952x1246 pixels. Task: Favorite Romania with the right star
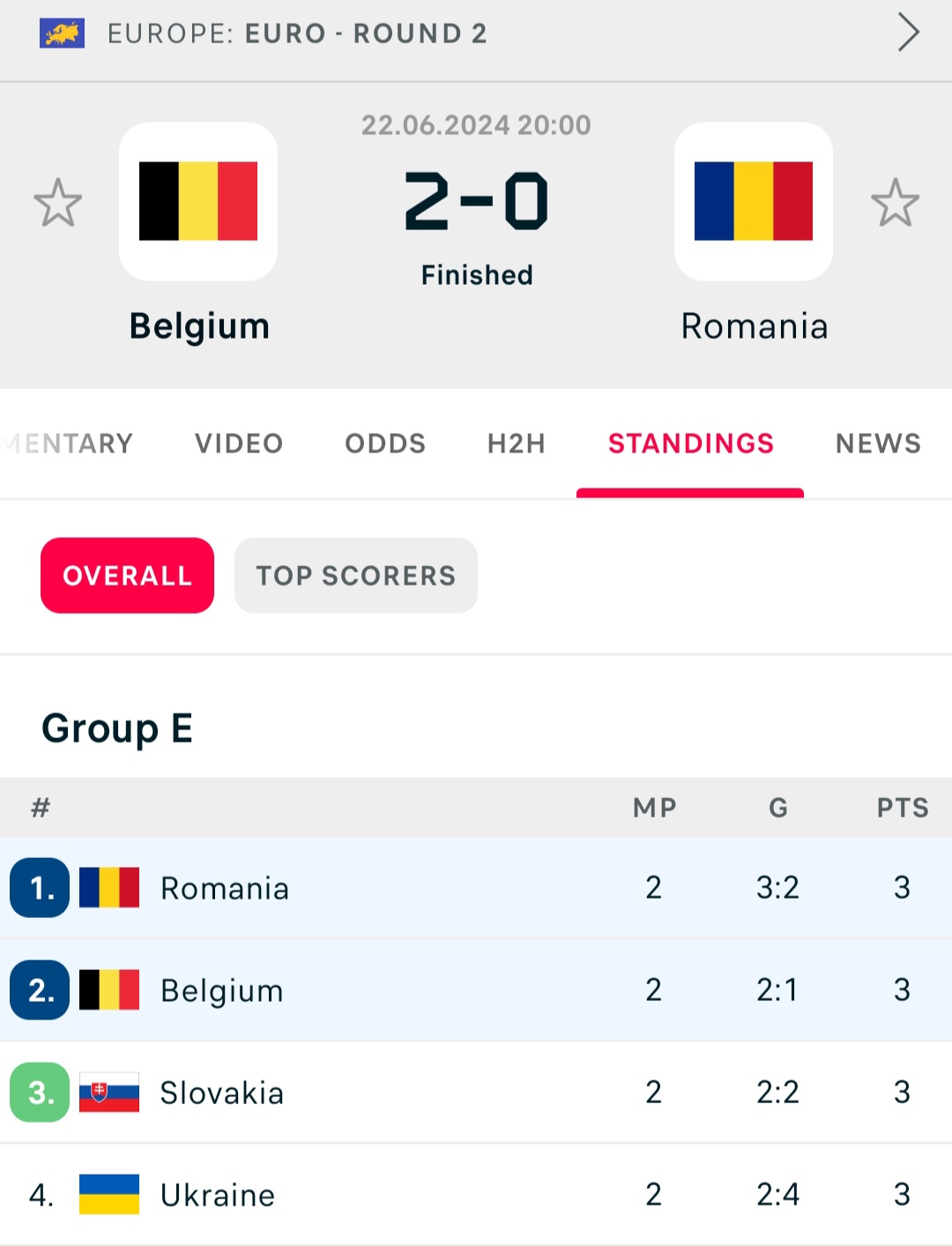click(895, 203)
